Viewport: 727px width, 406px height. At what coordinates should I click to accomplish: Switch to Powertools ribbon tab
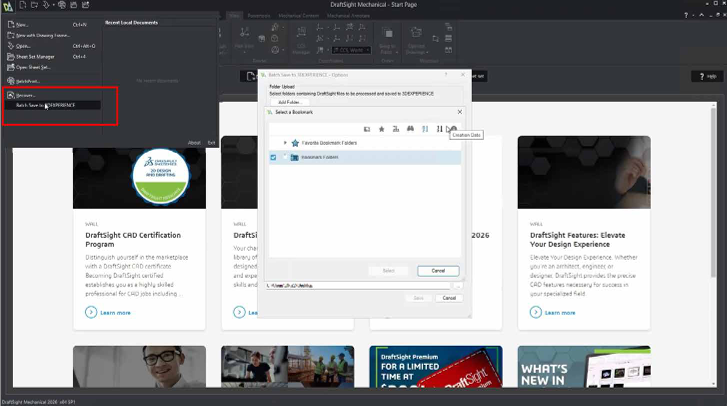(259, 16)
